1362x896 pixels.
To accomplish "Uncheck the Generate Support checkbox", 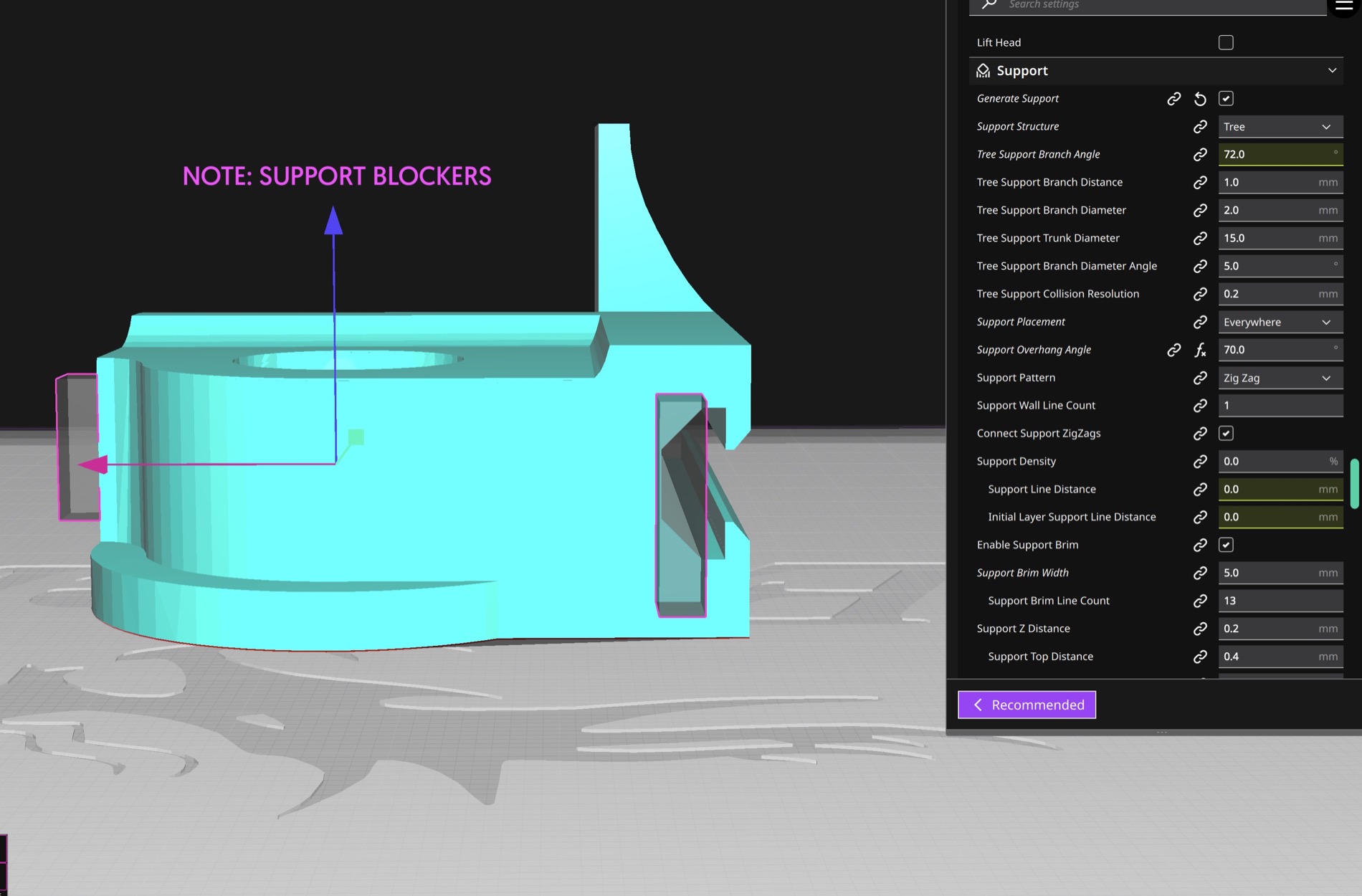I will click(x=1226, y=99).
